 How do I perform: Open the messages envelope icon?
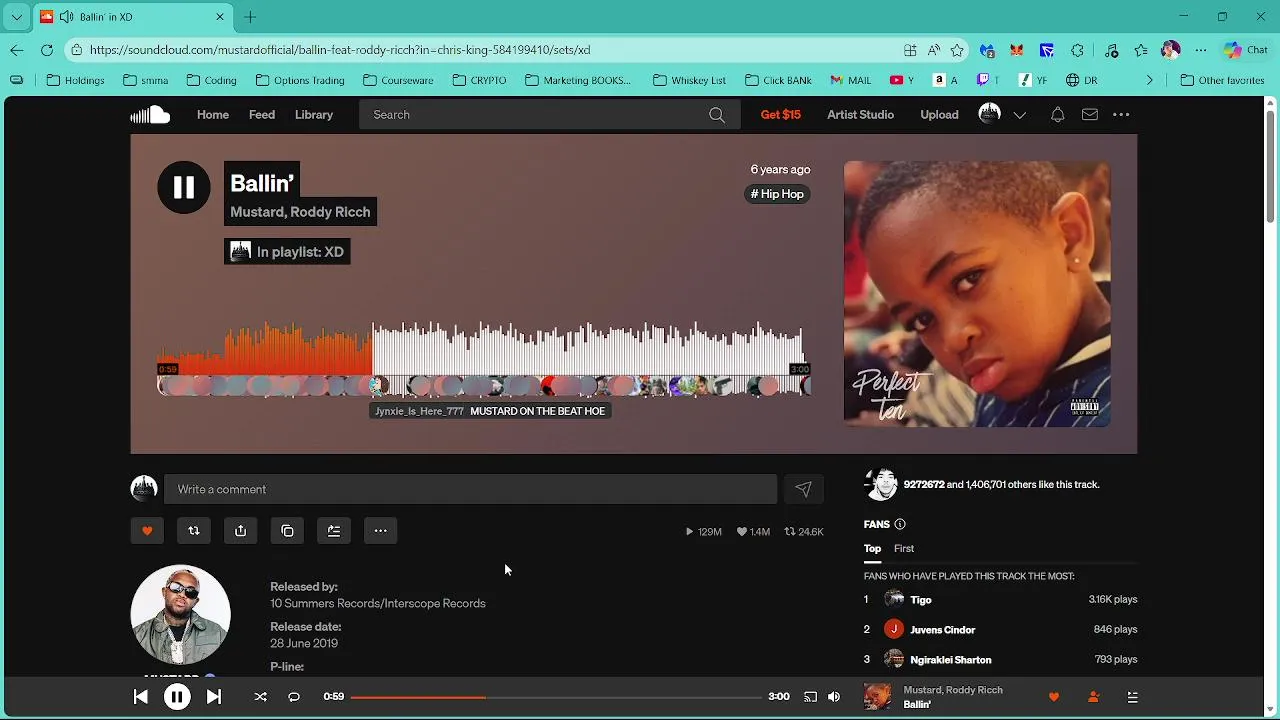tap(1090, 115)
